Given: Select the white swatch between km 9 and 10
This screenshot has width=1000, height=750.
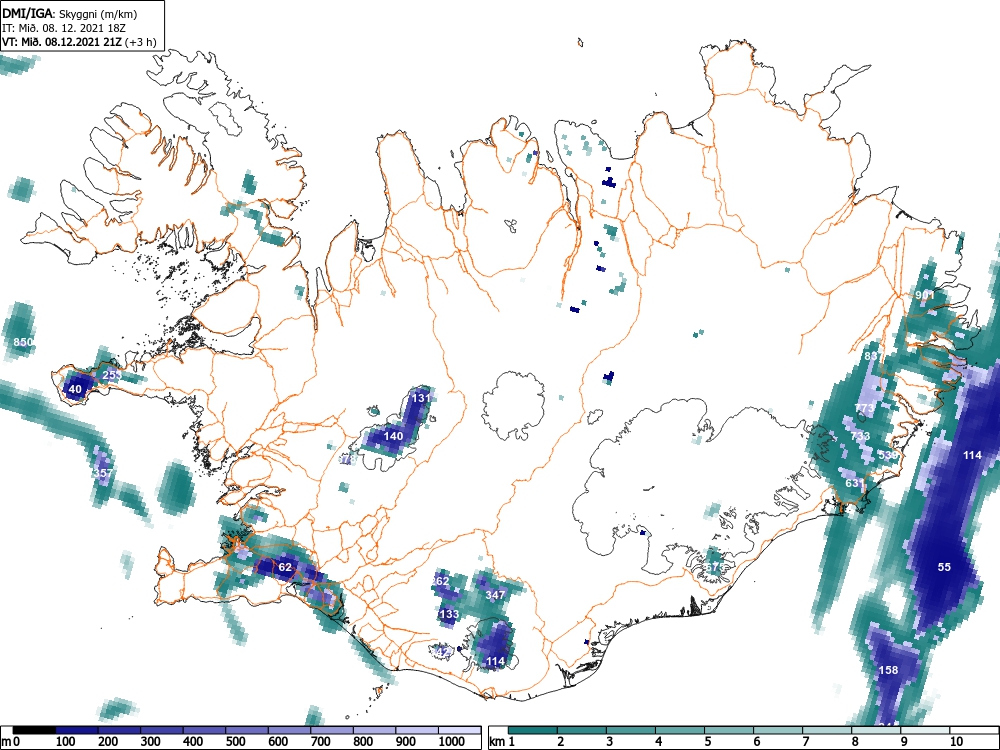Looking at the screenshot, I should (x=925, y=730).
